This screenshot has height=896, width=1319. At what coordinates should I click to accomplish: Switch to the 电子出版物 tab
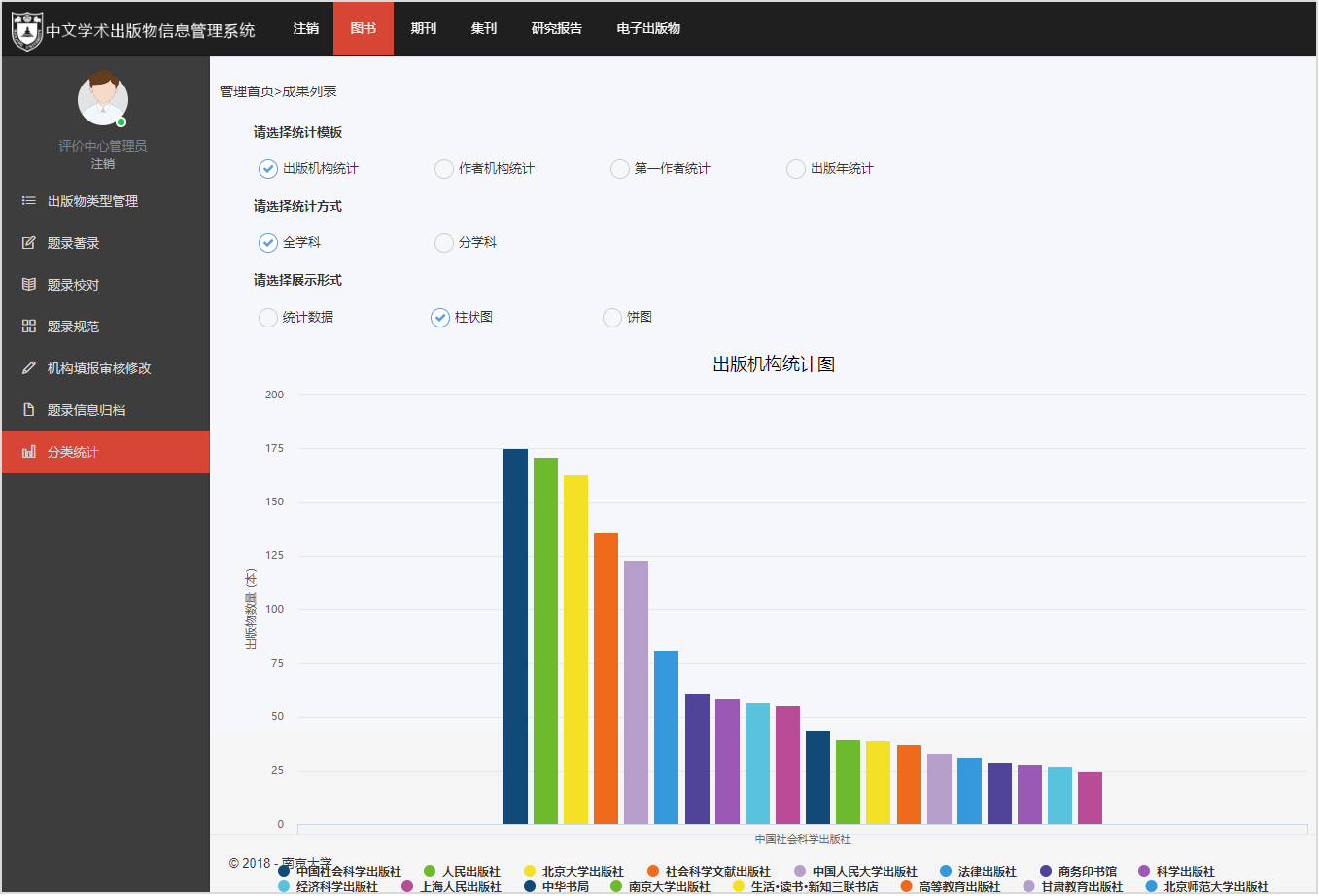tap(648, 29)
